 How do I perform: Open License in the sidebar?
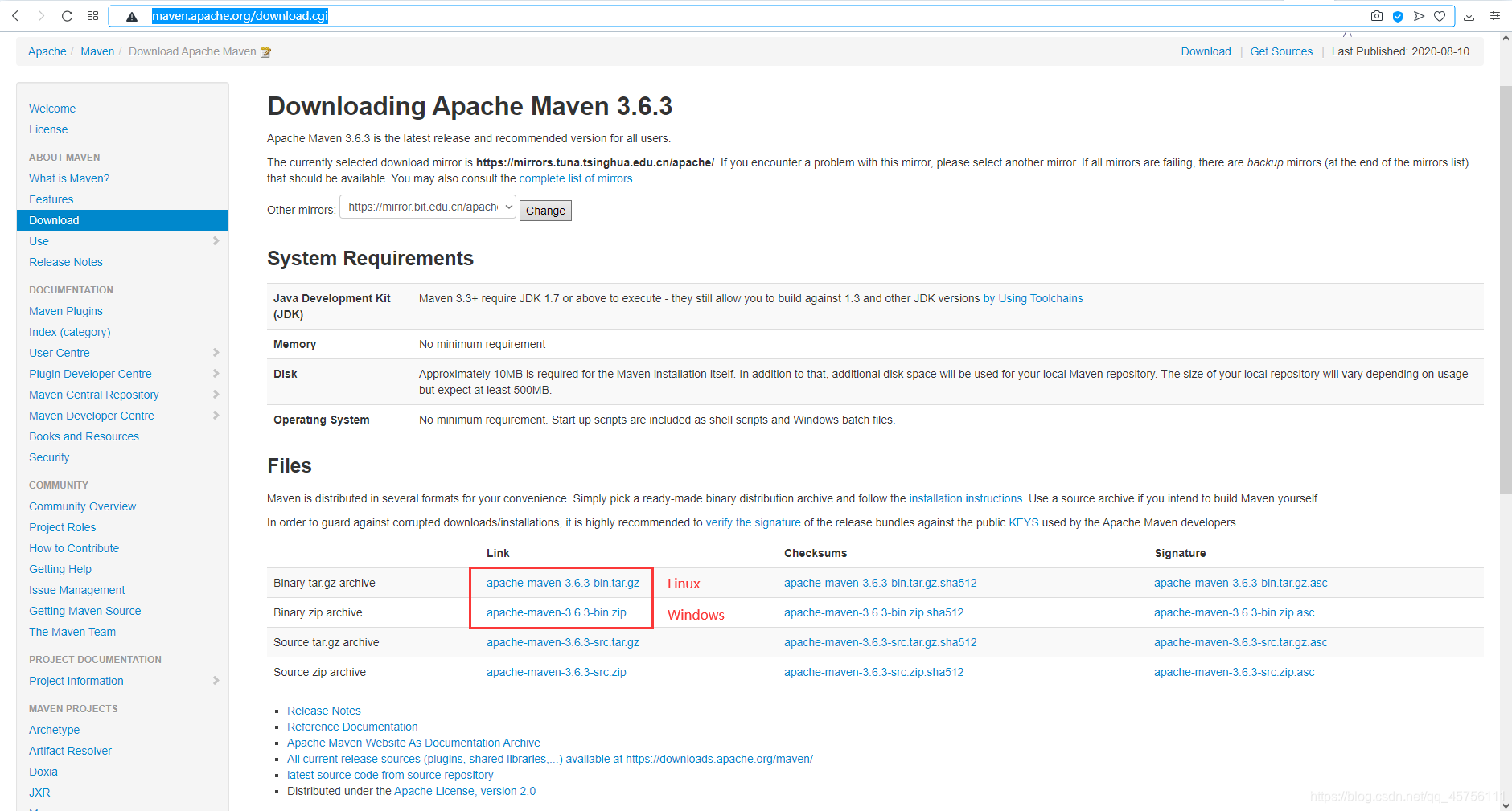click(x=48, y=129)
